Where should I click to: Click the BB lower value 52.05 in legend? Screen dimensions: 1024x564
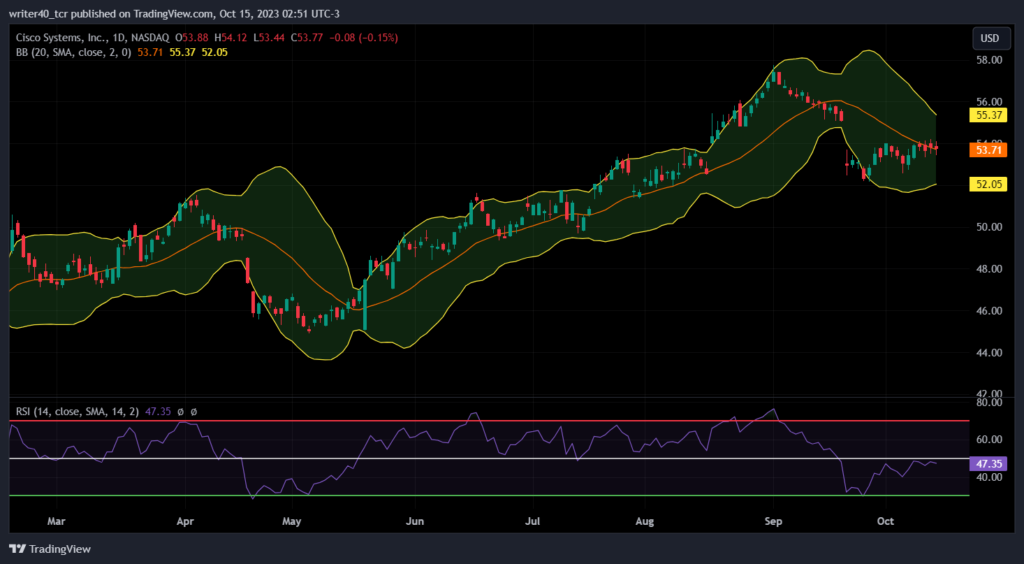(x=214, y=52)
